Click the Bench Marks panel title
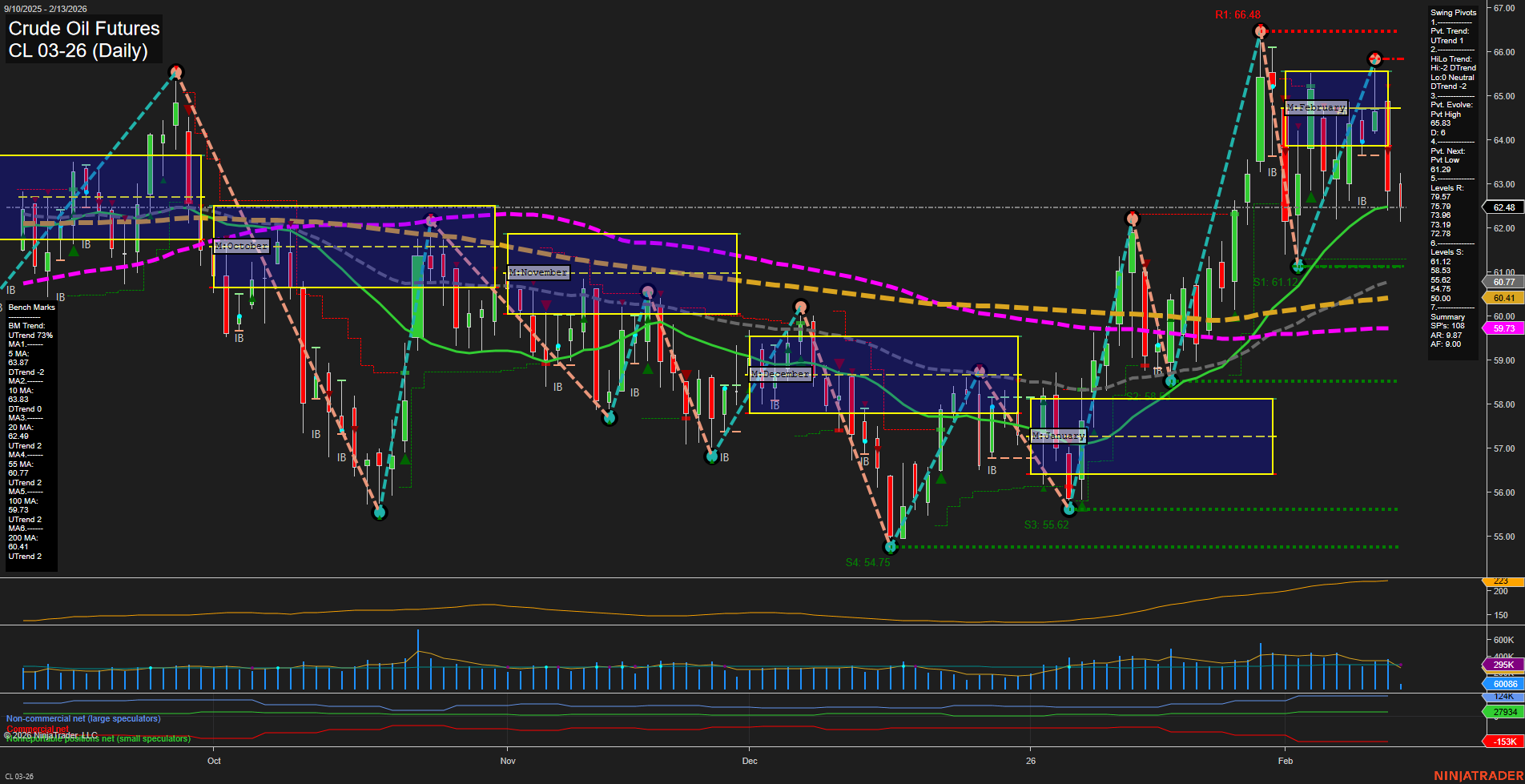The image size is (1525, 784). click(30, 307)
